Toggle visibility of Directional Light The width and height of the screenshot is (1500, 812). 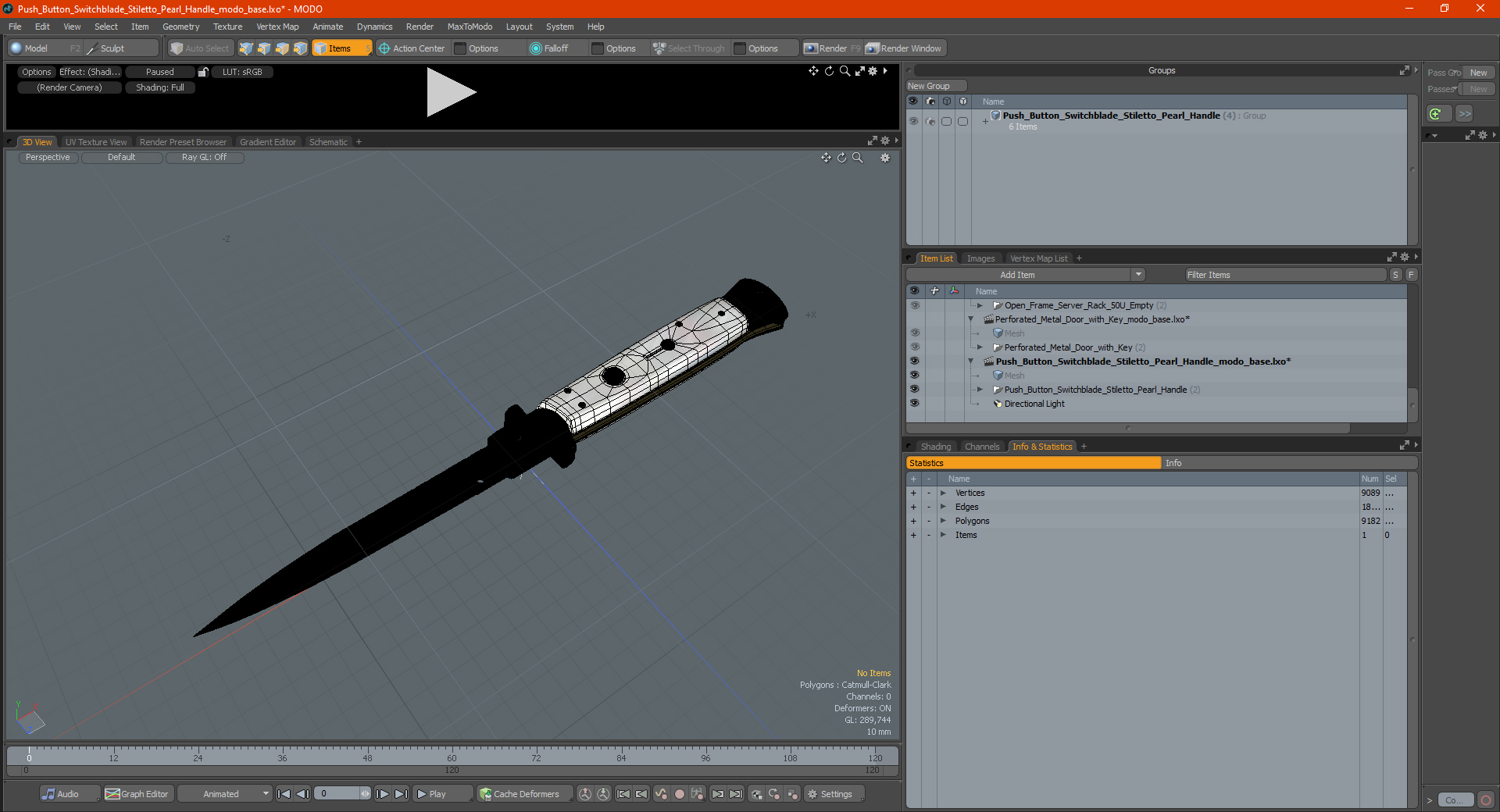[x=914, y=404]
